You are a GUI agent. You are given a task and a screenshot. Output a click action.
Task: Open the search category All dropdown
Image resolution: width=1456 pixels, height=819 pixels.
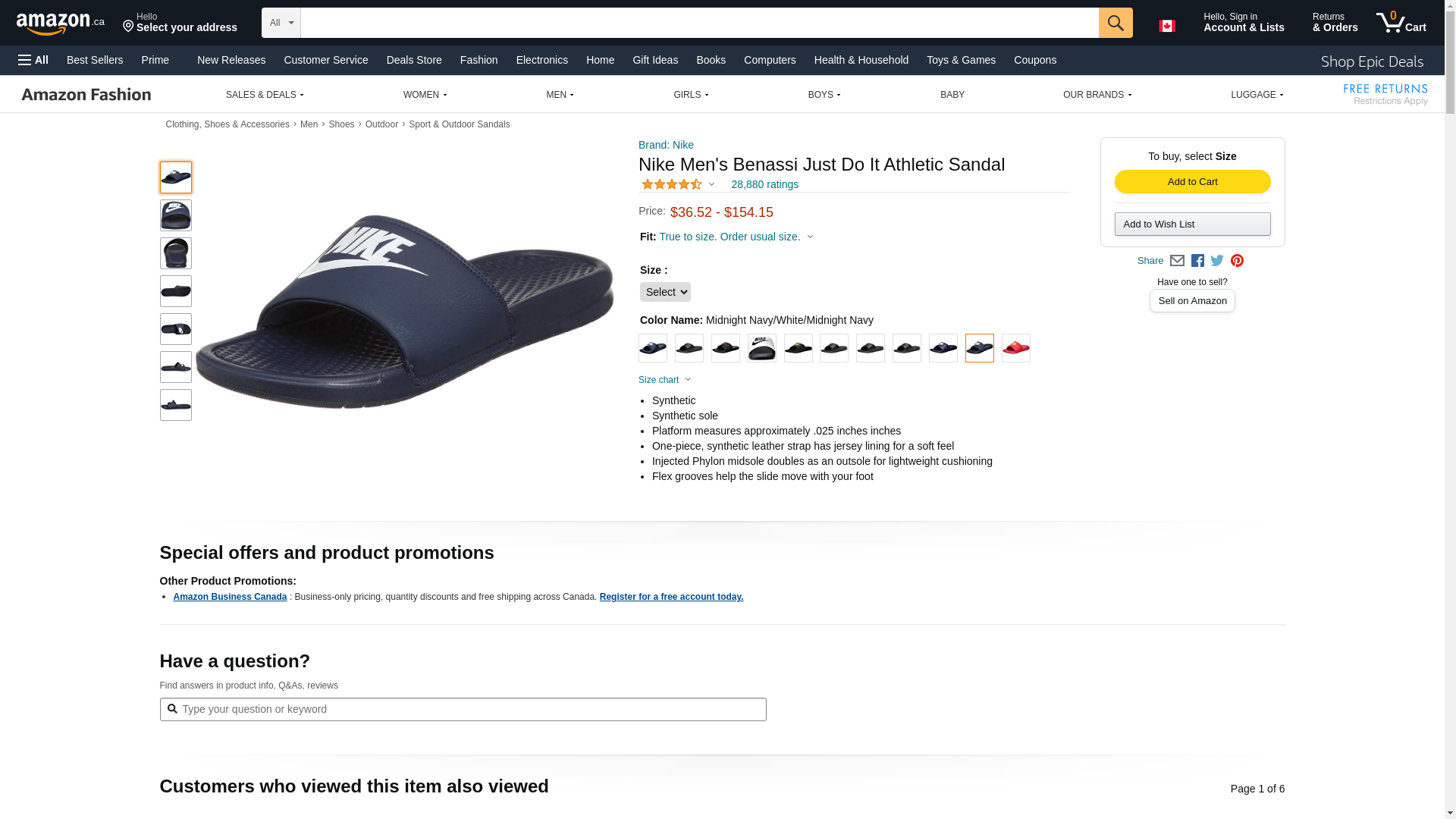(281, 23)
